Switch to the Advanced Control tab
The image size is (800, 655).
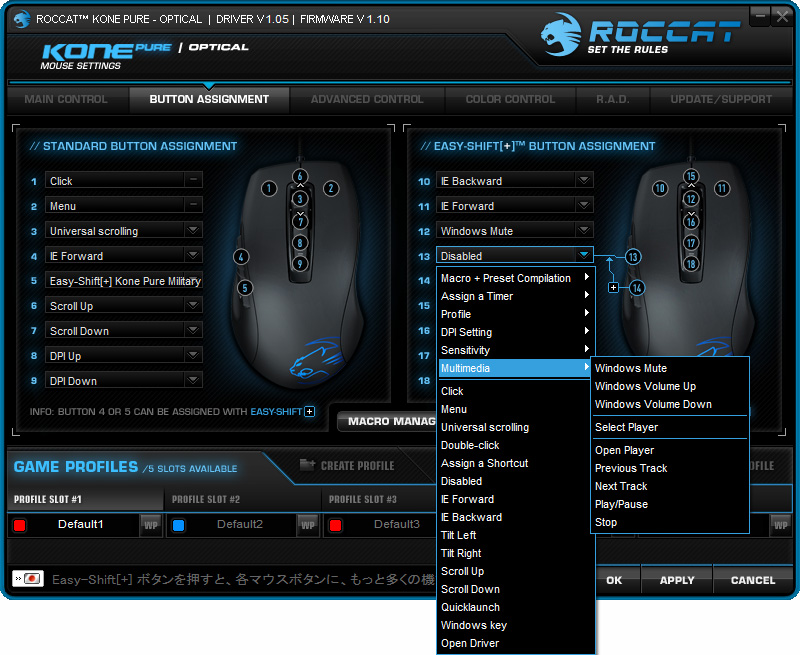click(x=367, y=99)
